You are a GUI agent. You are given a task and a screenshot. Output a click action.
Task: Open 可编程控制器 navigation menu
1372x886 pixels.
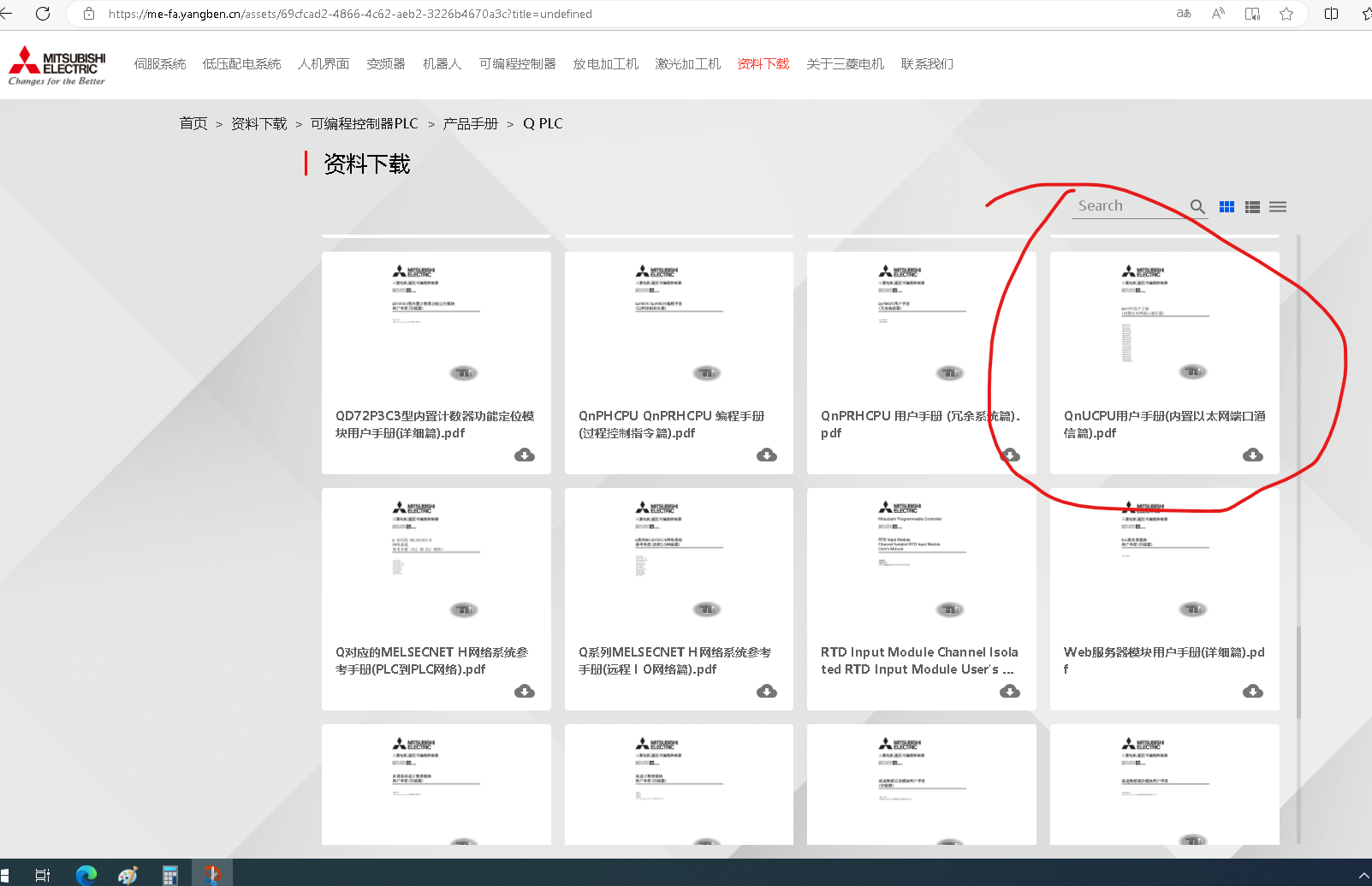coord(517,64)
